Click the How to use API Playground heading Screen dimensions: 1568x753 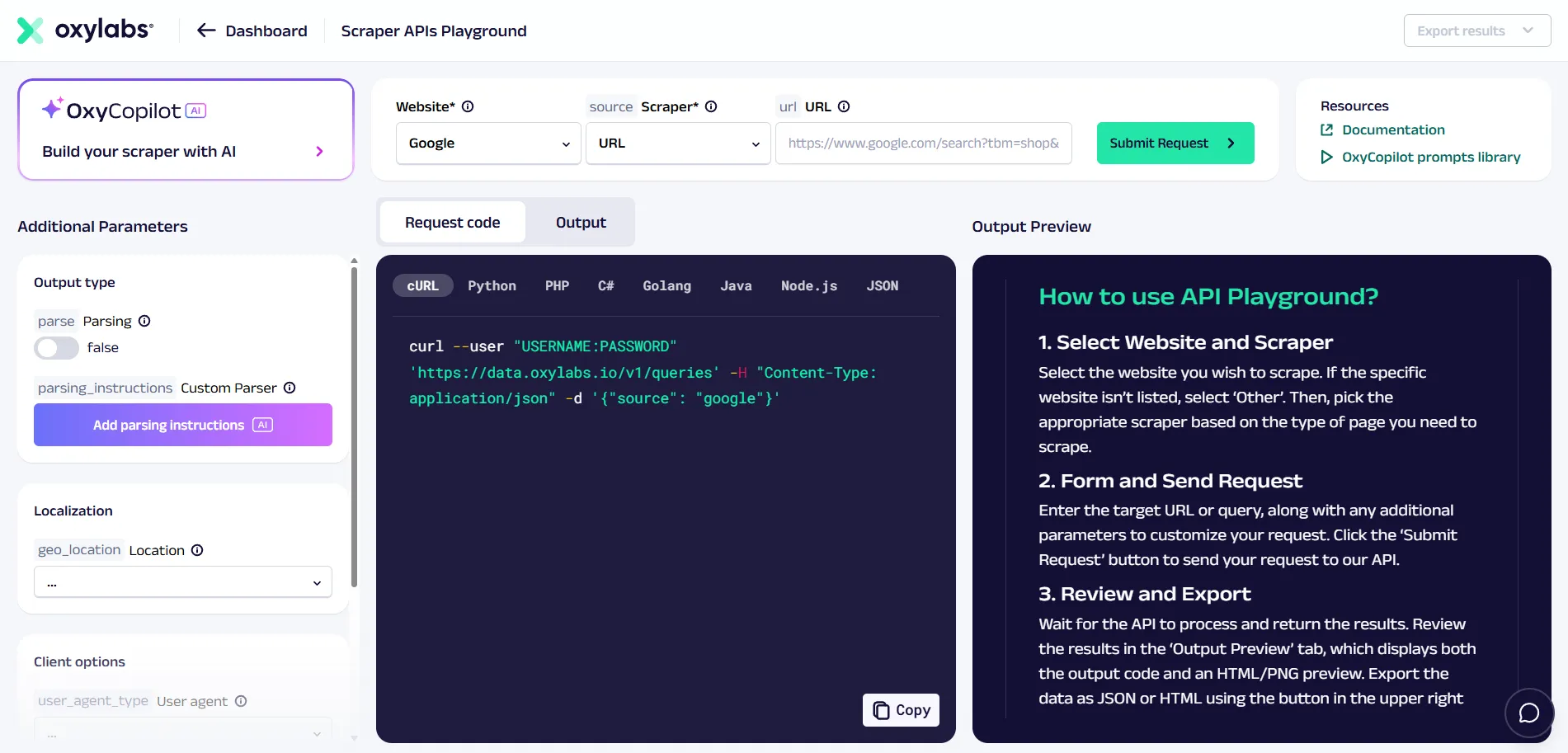1208,296
